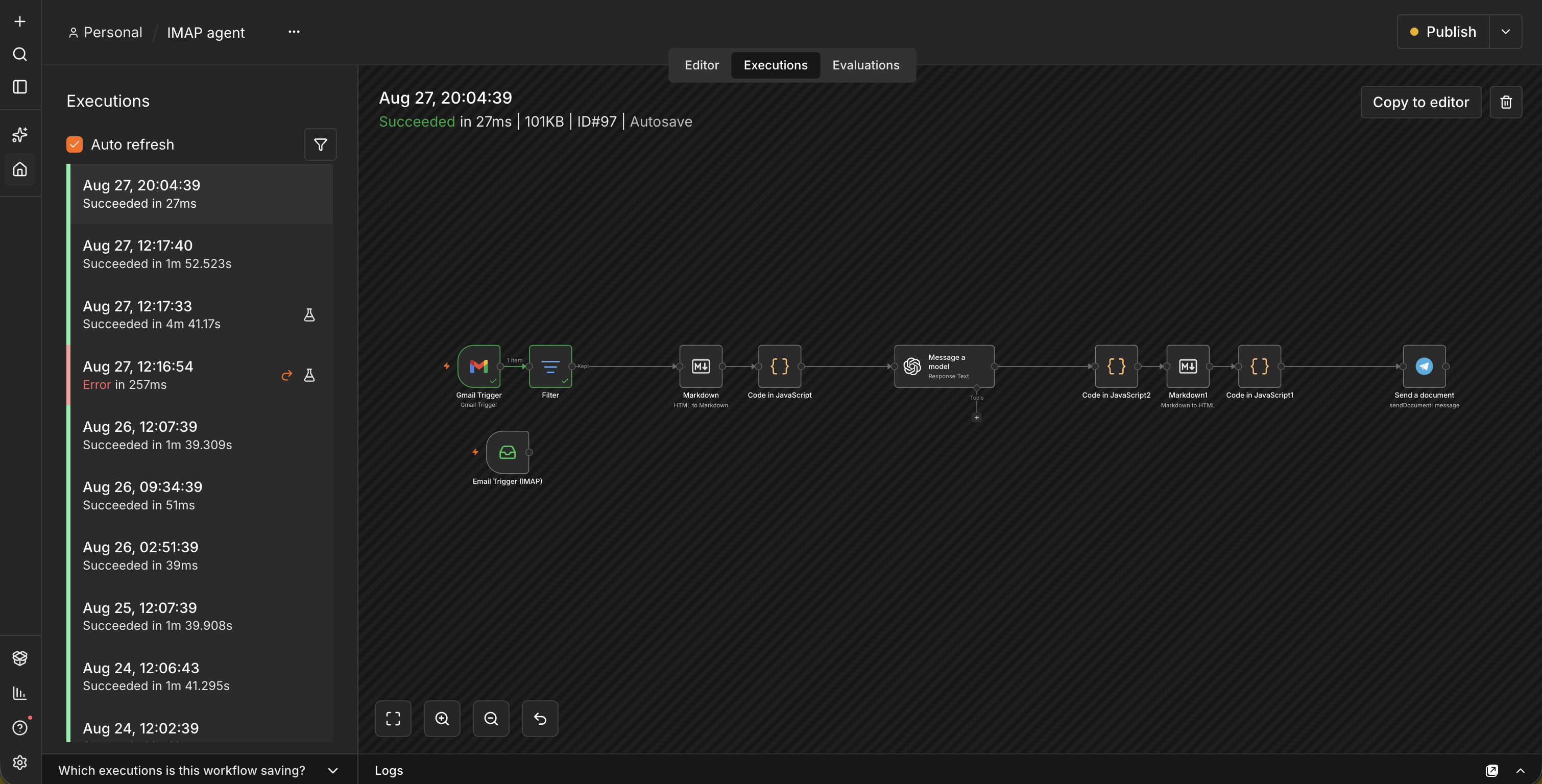
Task: Open the Personal breadcrumb link
Action: pyautogui.click(x=106, y=32)
